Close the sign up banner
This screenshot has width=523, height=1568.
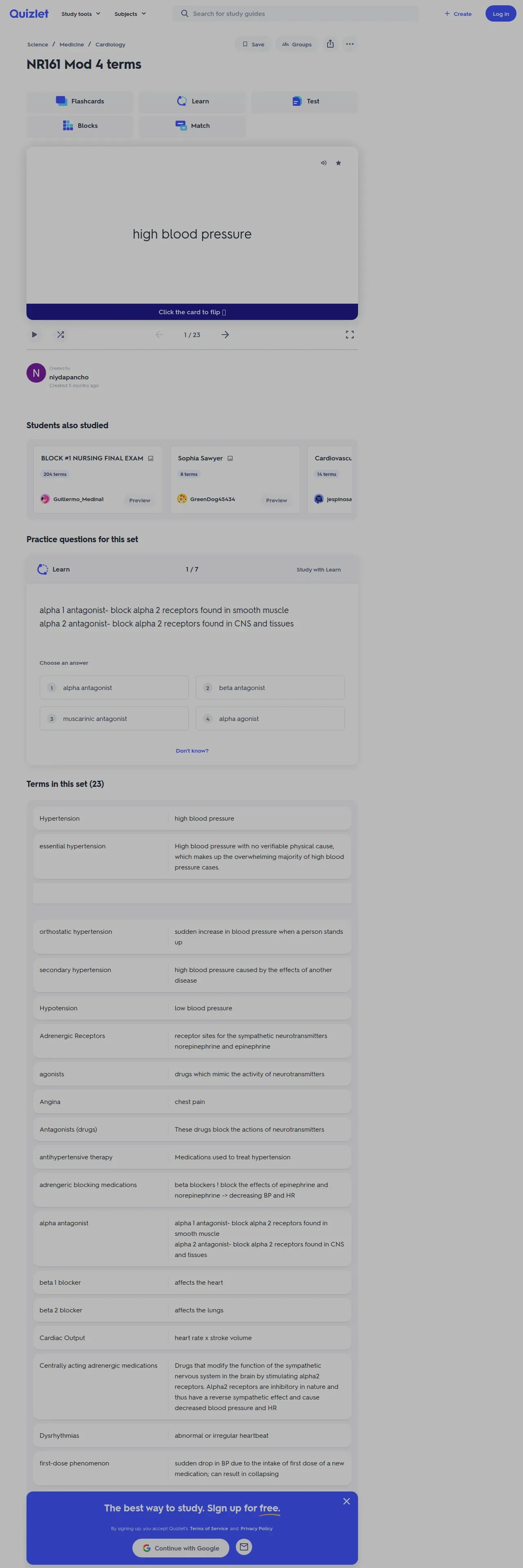(x=347, y=1502)
